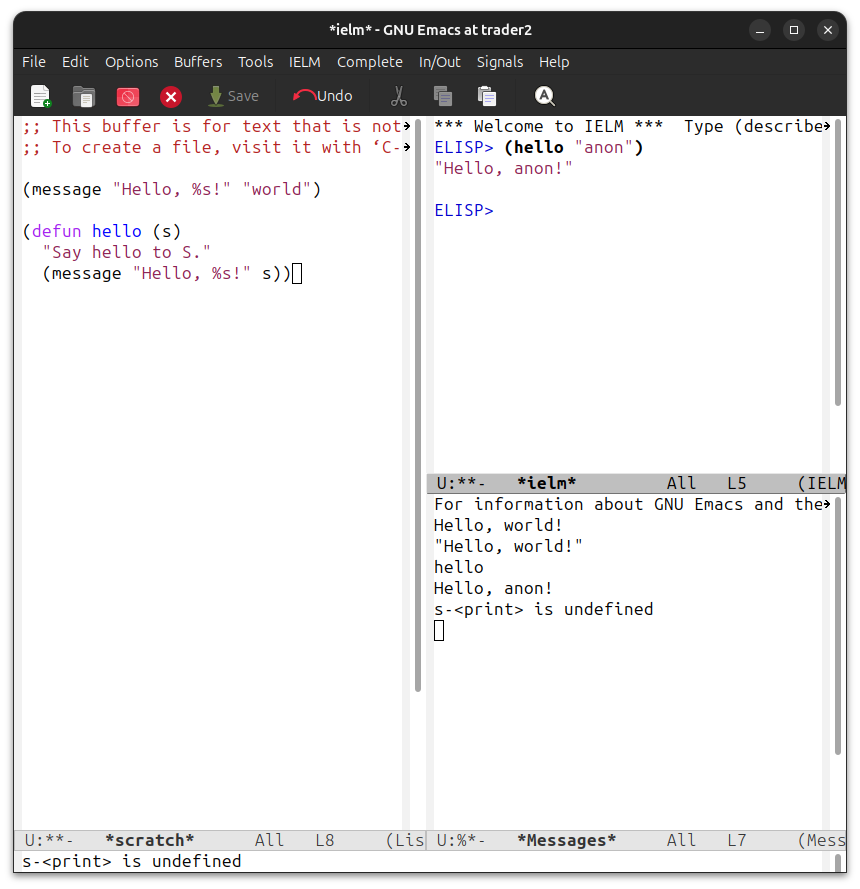The image size is (860, 889).
Task: Click the Search magnifier icon
Action: (544, 96)
